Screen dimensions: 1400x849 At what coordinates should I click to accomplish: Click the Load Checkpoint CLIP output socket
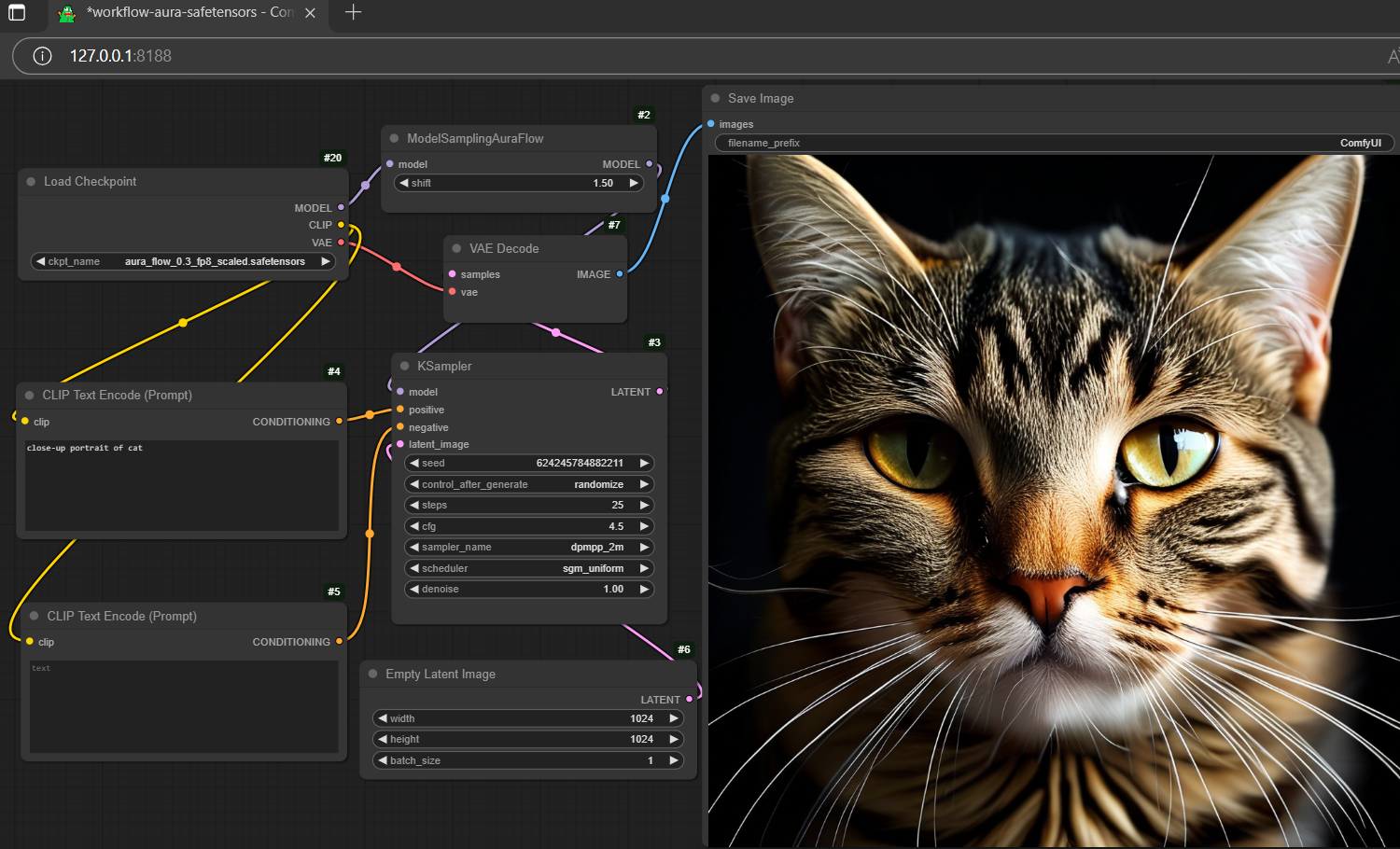point(341,225)
